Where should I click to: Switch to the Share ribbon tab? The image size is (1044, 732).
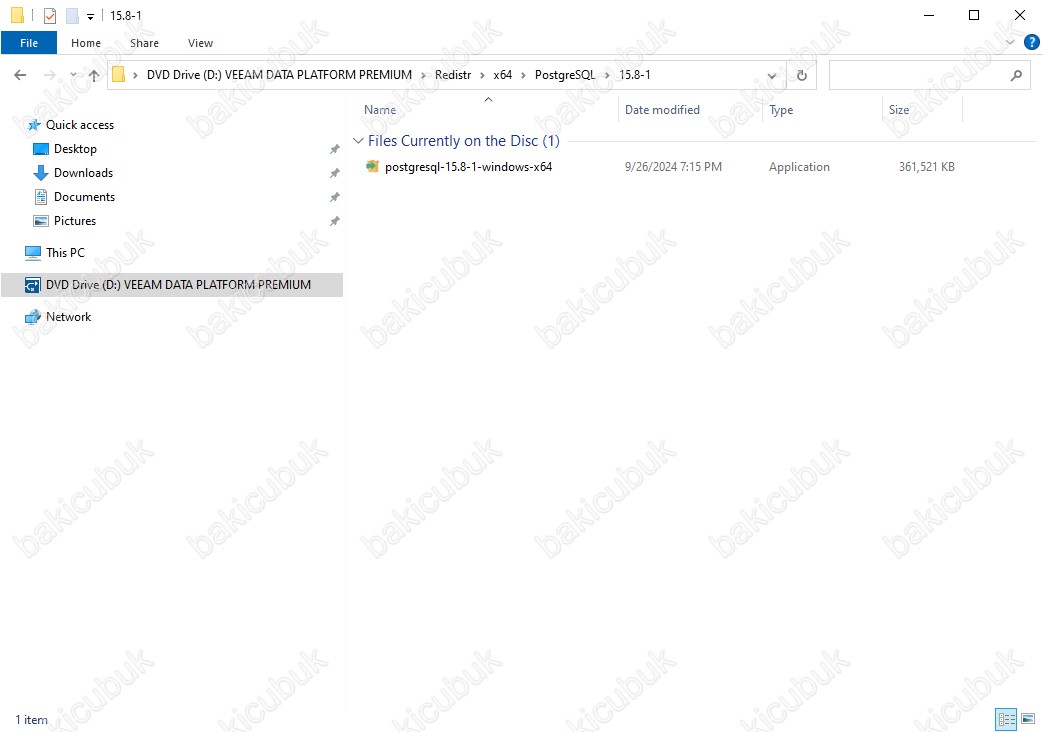pyautogui.click(x=144, y=43)
